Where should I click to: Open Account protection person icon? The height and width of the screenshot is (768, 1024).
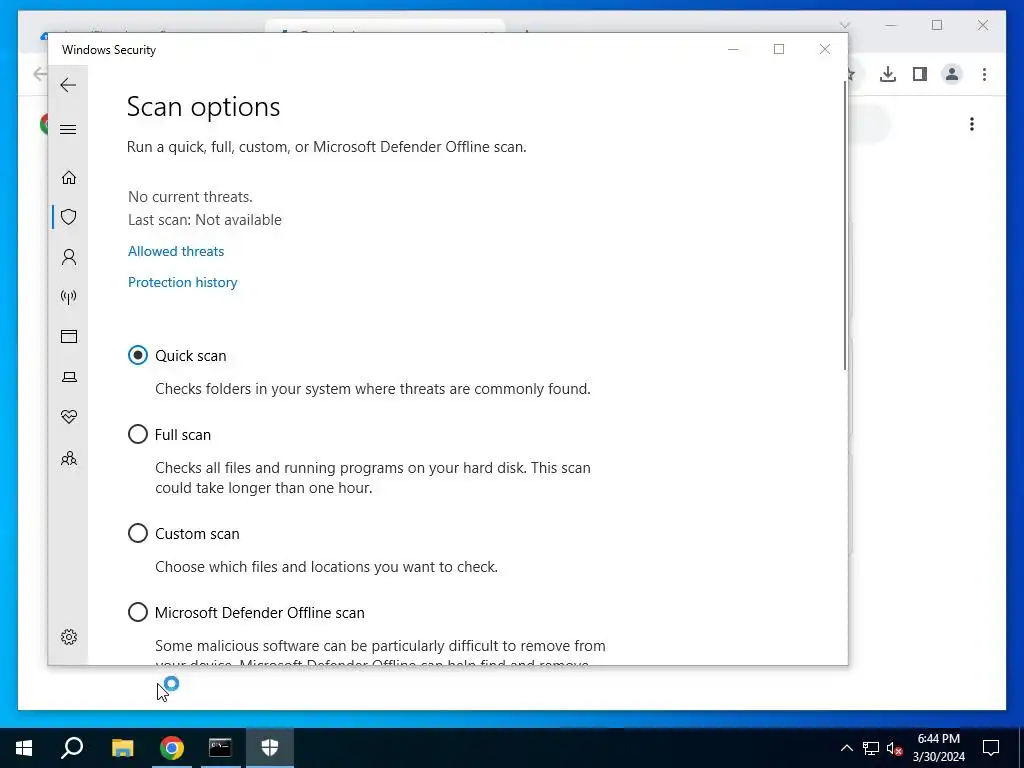pyautogui.click(x=69, y=257)
